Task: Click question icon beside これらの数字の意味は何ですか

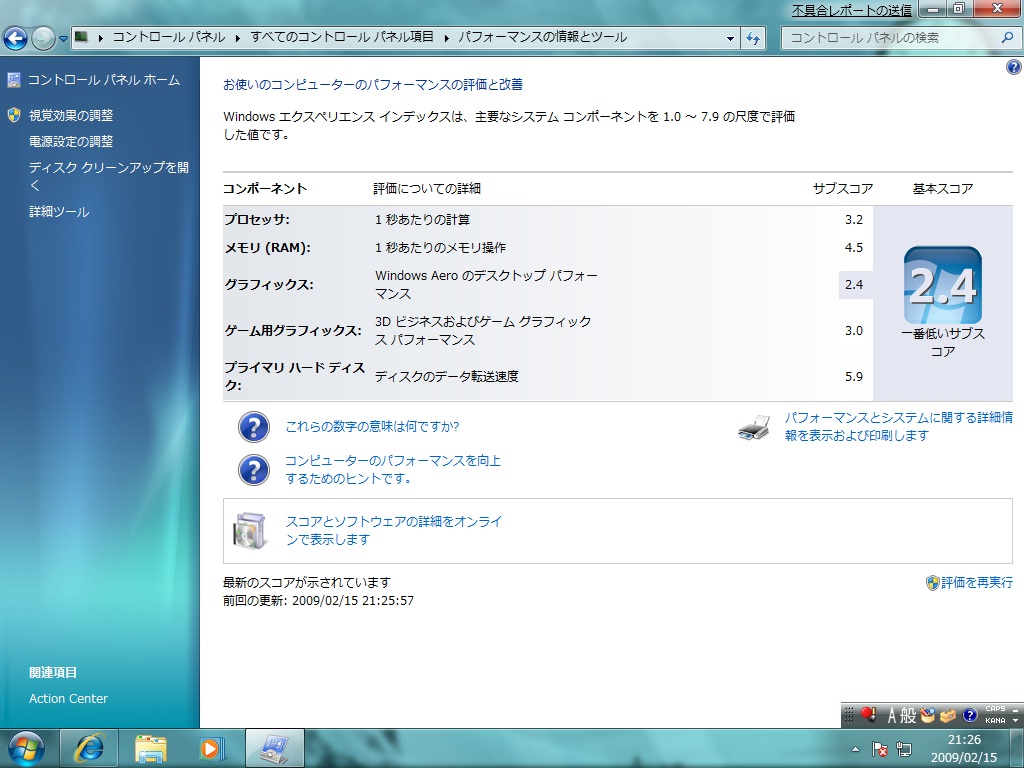Action: coord(253,427)
